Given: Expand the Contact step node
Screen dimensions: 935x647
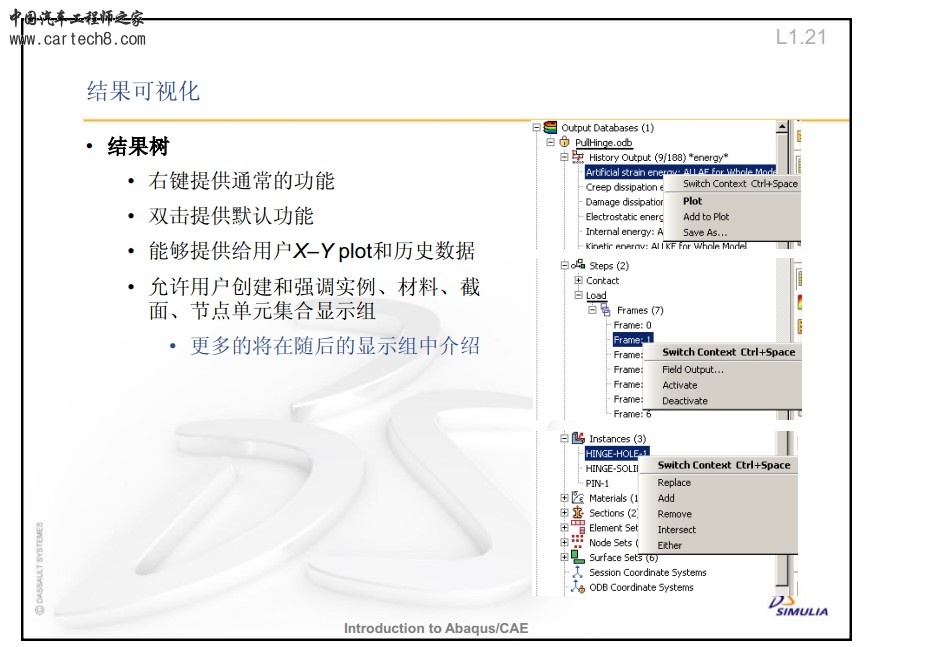Looking at the screenshot, I should 578,281.
